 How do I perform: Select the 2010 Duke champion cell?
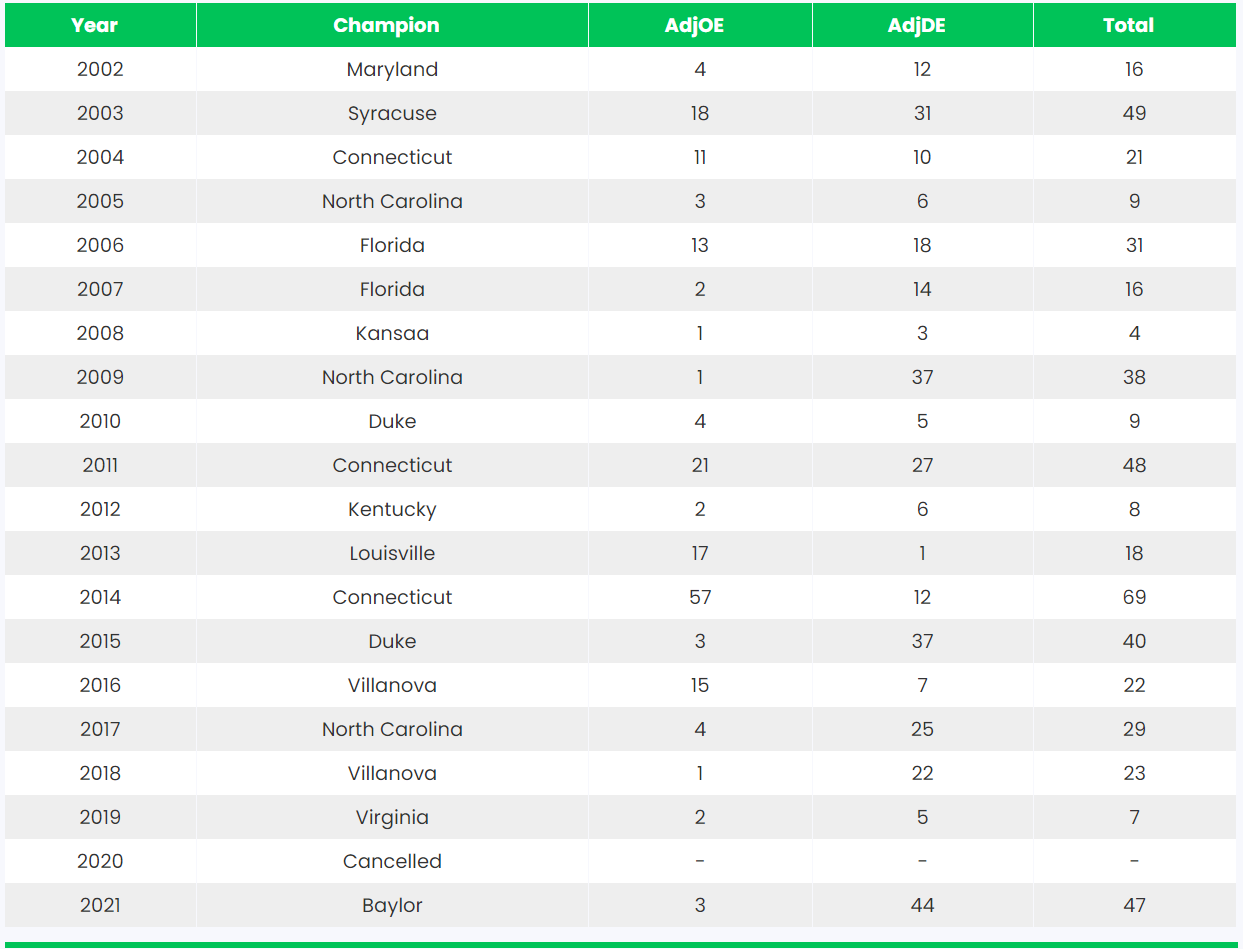coord(392,421)
